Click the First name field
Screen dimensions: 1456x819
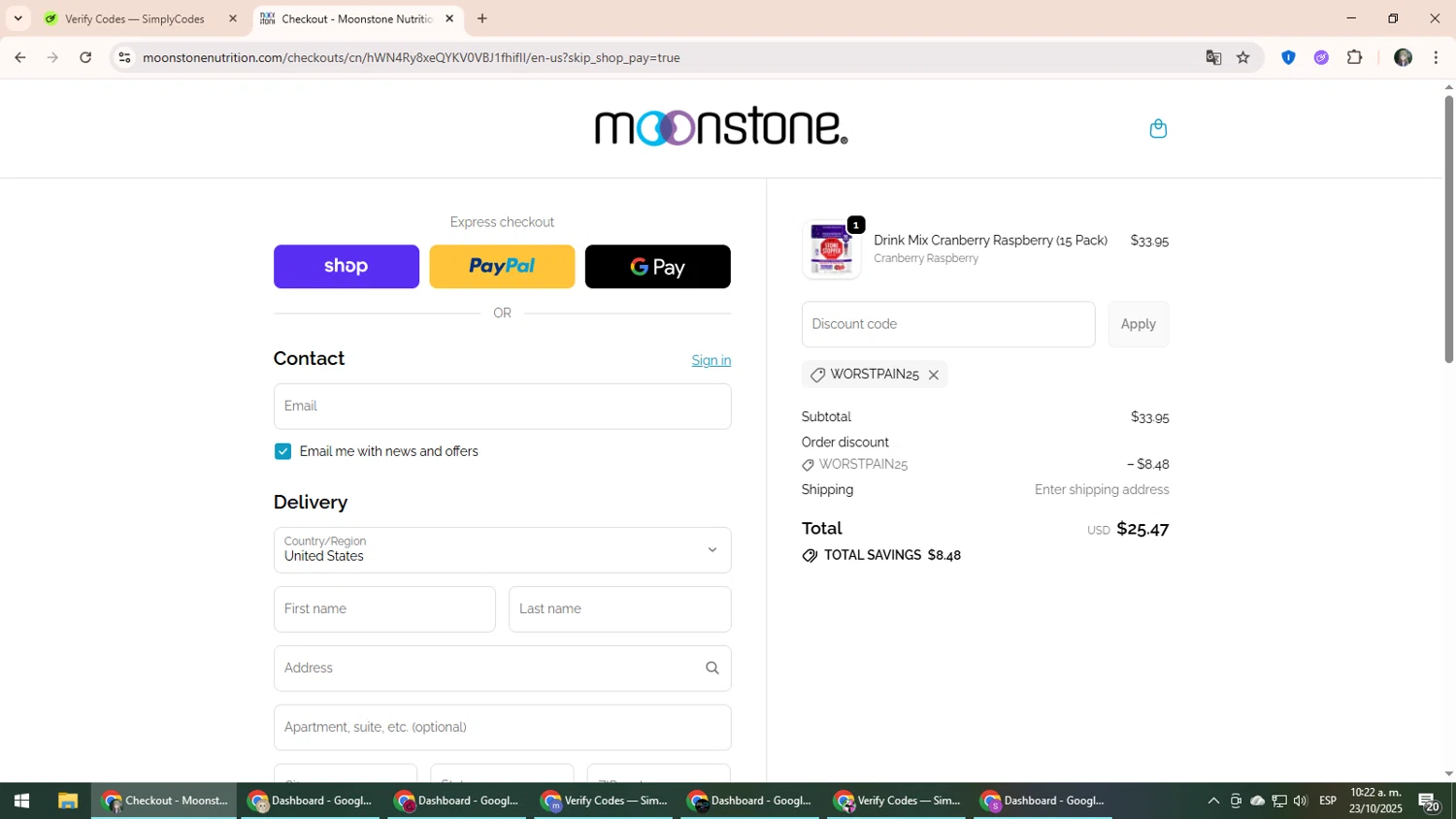[384, 609]
